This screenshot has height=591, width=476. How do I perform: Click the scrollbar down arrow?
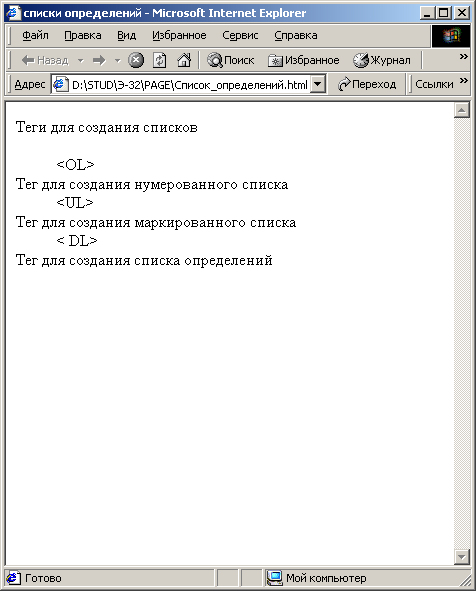(462, 557)
